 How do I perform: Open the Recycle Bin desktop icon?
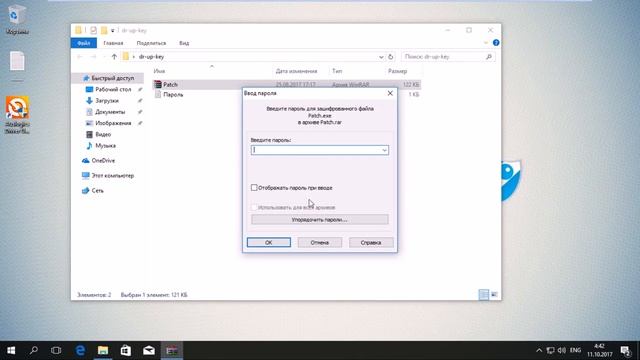(17, 20)
